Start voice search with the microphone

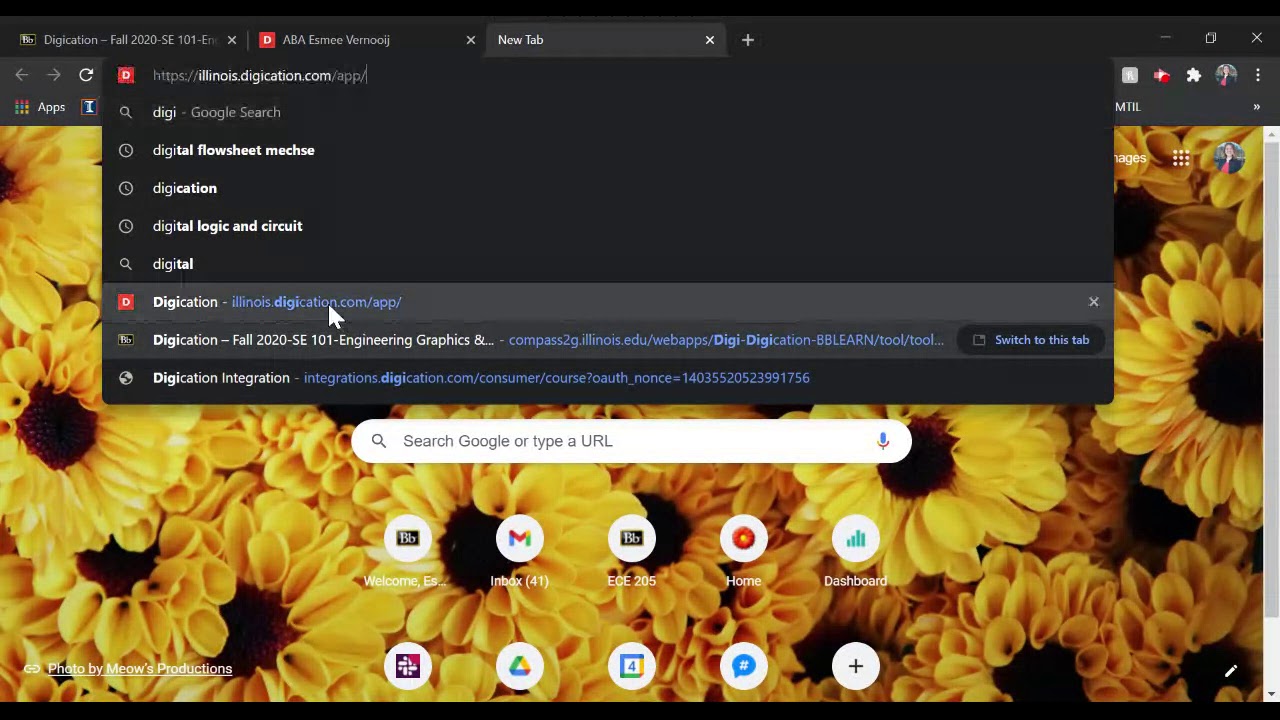click(883, 441)
